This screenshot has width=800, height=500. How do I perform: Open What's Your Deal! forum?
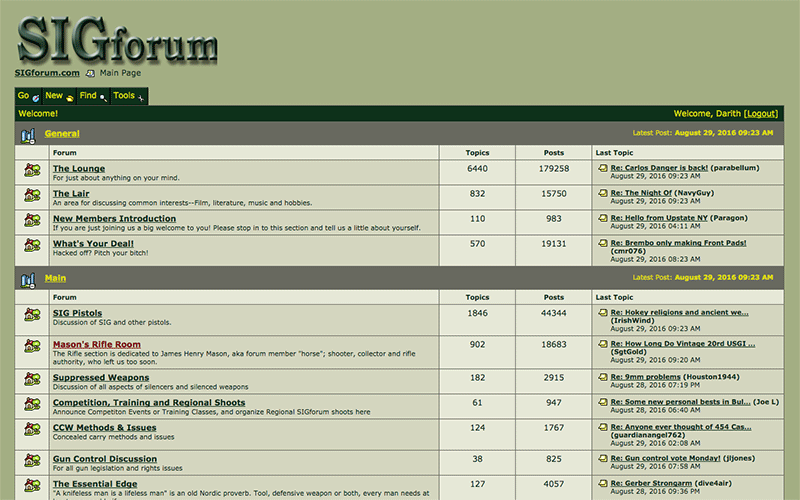pos(93,243)
